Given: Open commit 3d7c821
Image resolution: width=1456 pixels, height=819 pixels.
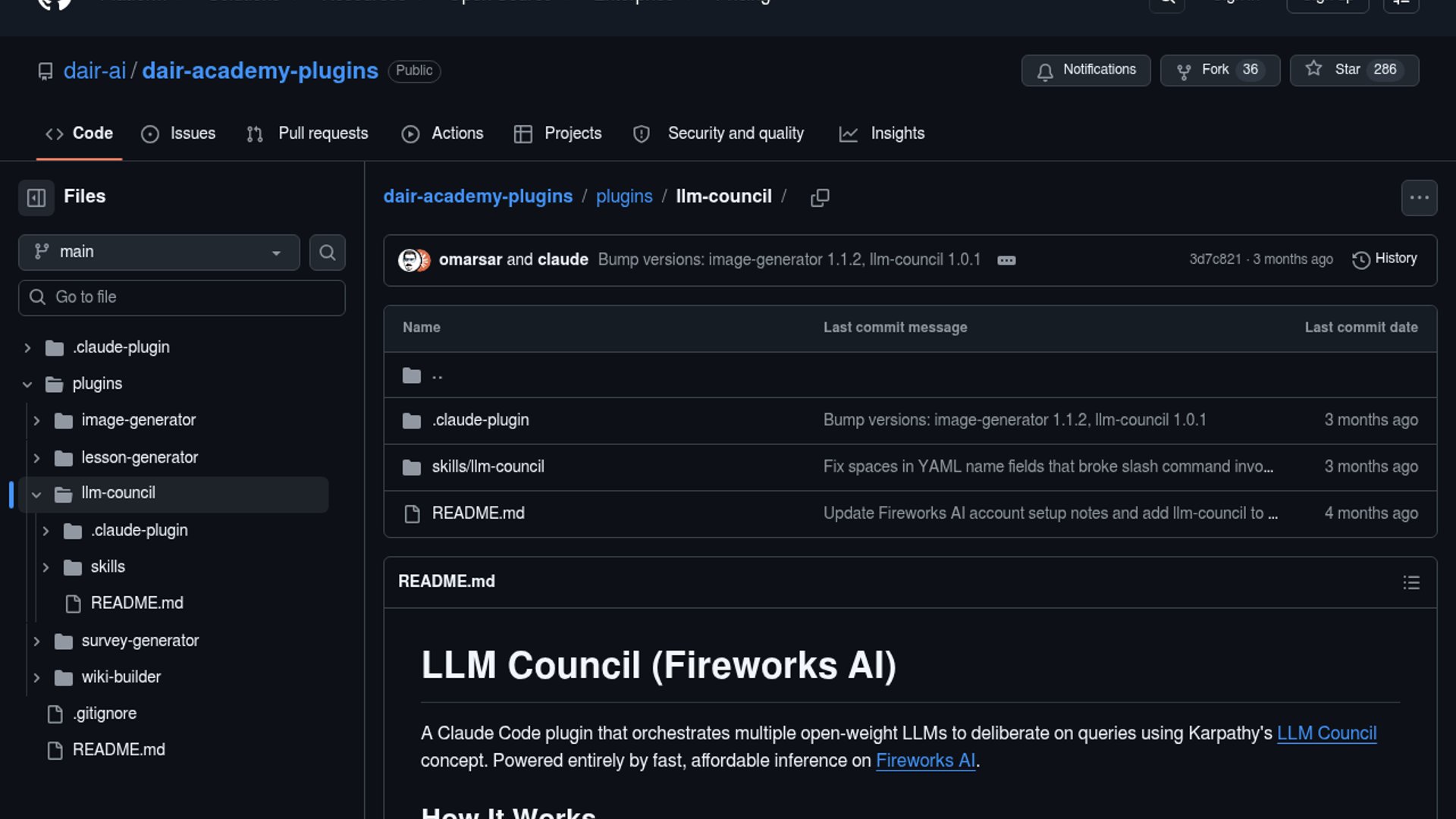Looking at the screenshot, I should click(1215, 259).
